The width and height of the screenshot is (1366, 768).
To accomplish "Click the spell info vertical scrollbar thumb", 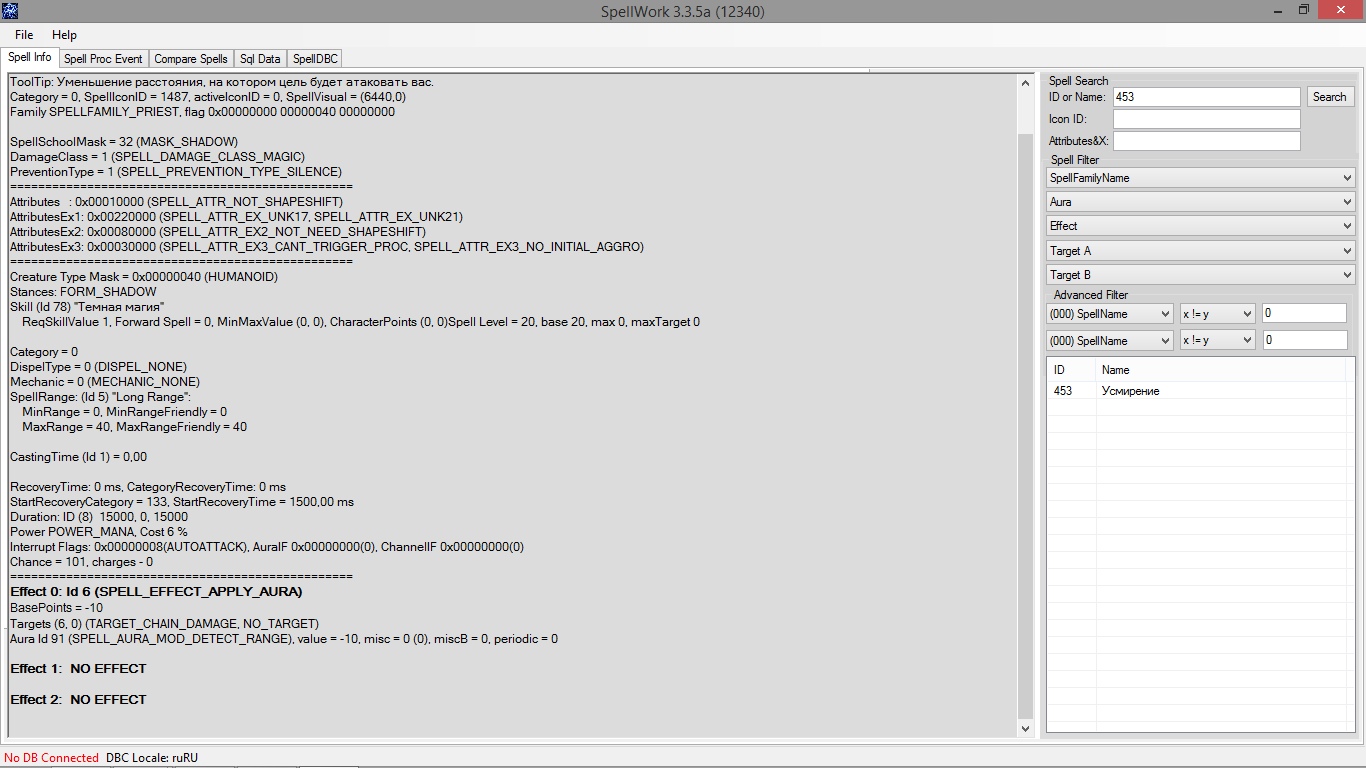I will [x=1025, y=425].
